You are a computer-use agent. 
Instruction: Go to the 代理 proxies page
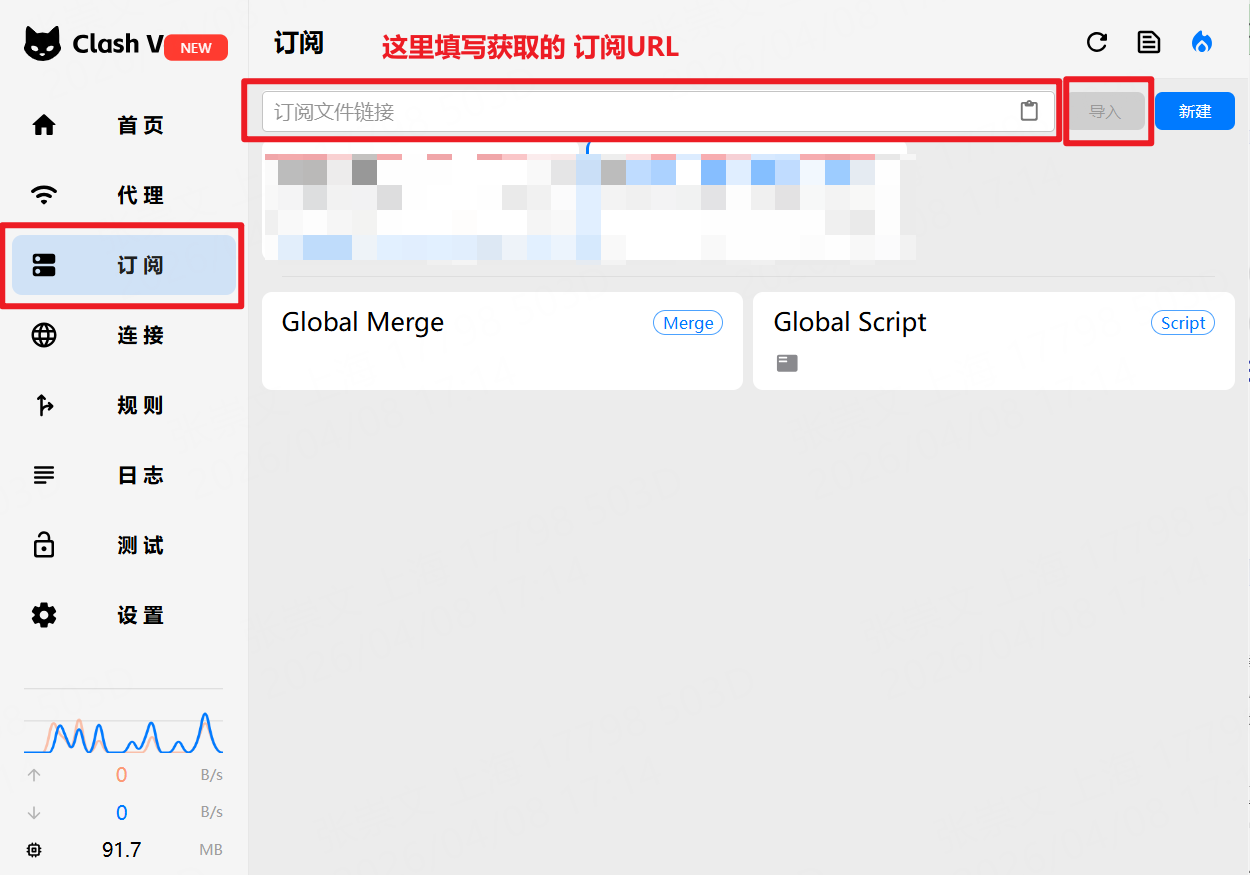click(x=140, y=195)
